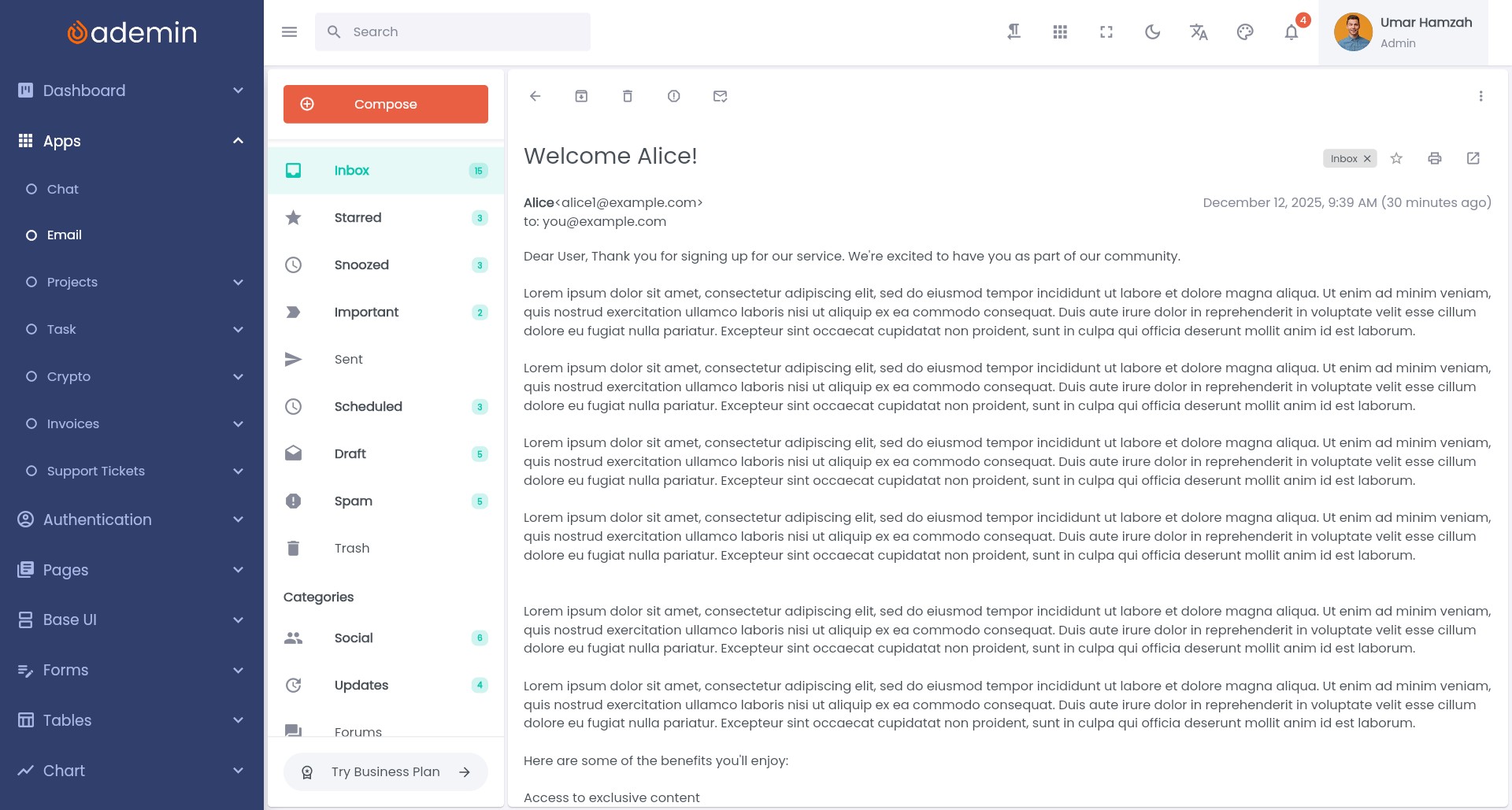Open email in new window icon

(1473, 158)
